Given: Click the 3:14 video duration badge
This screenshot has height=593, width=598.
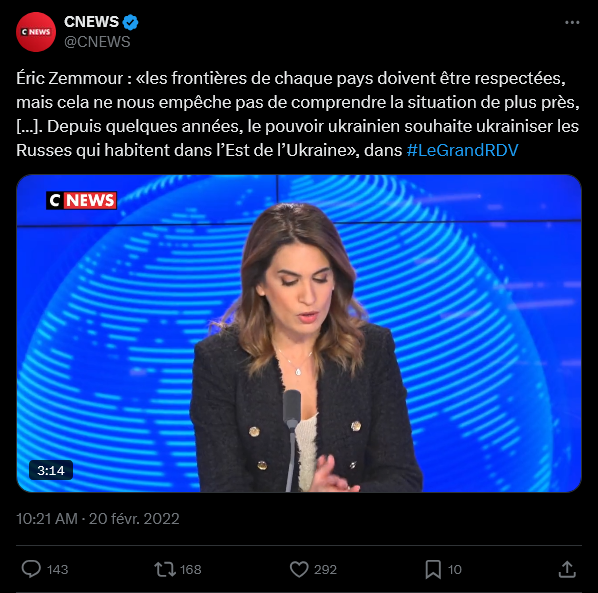Looking at the screenshot, I should (51, 470).
